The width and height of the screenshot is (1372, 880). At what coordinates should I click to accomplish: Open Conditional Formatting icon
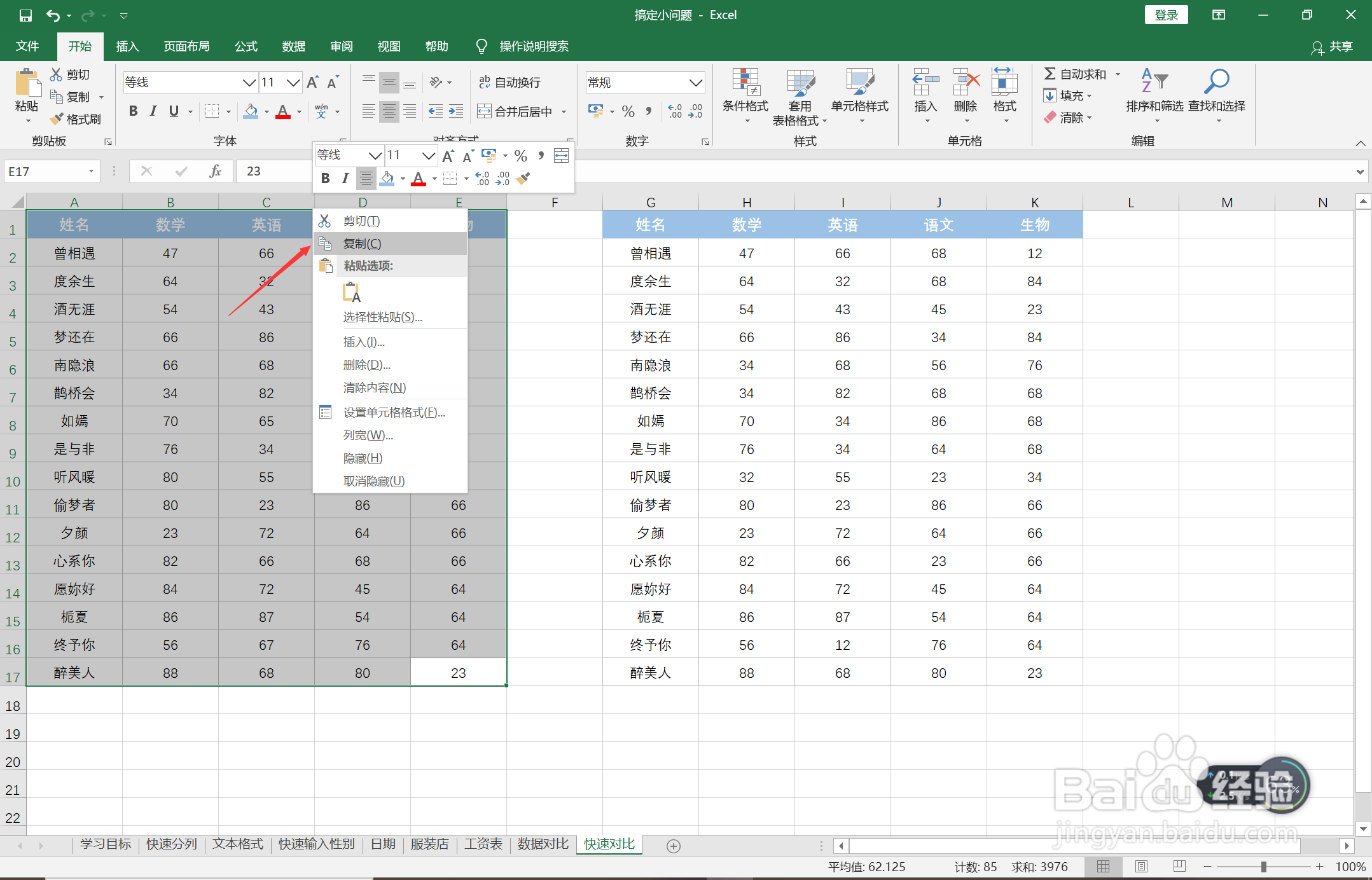745,83
